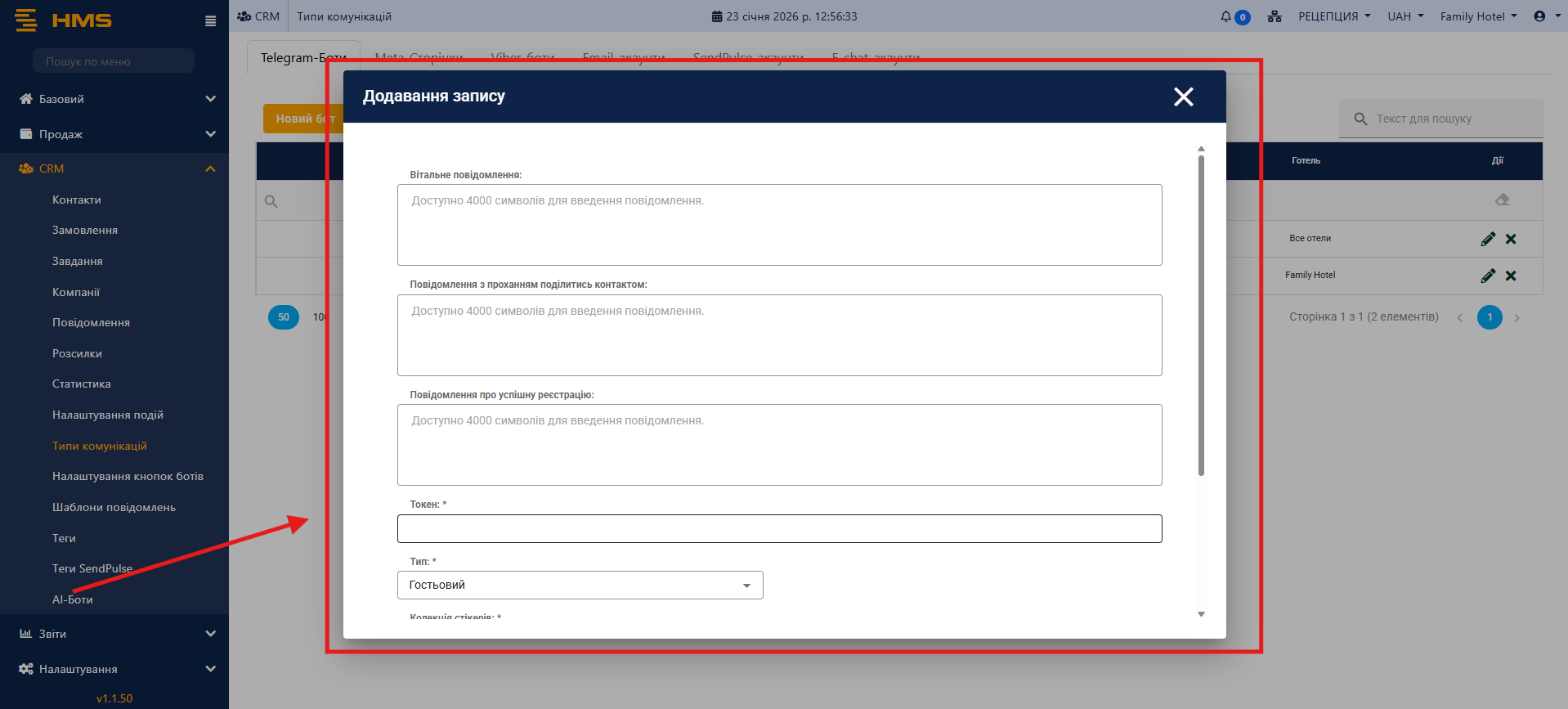
Task: Click the user profile icon
Action: click(1539, 16)
